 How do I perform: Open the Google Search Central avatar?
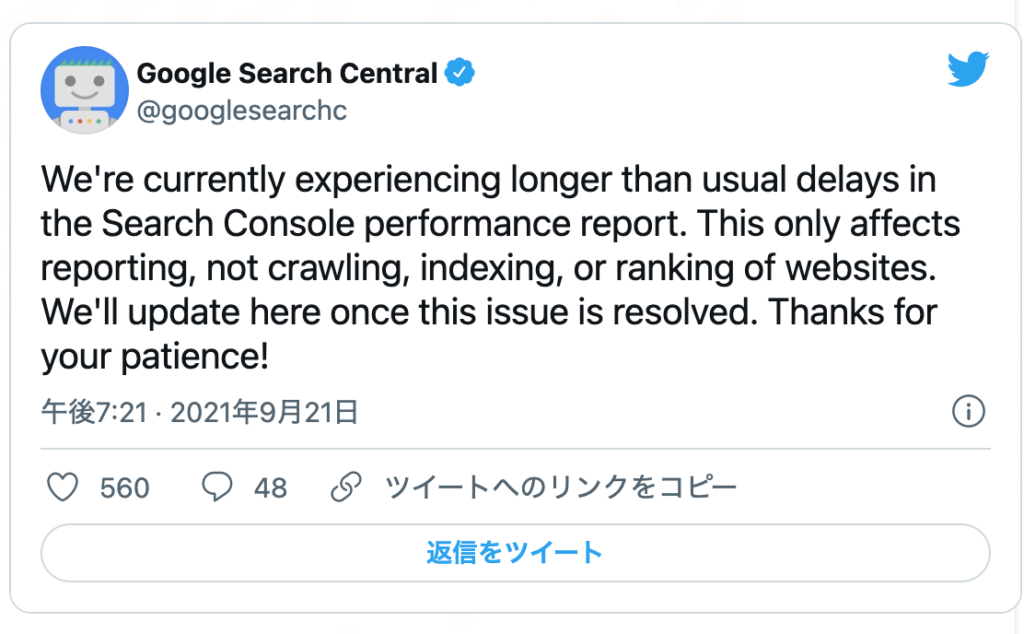tap(85, 90)
